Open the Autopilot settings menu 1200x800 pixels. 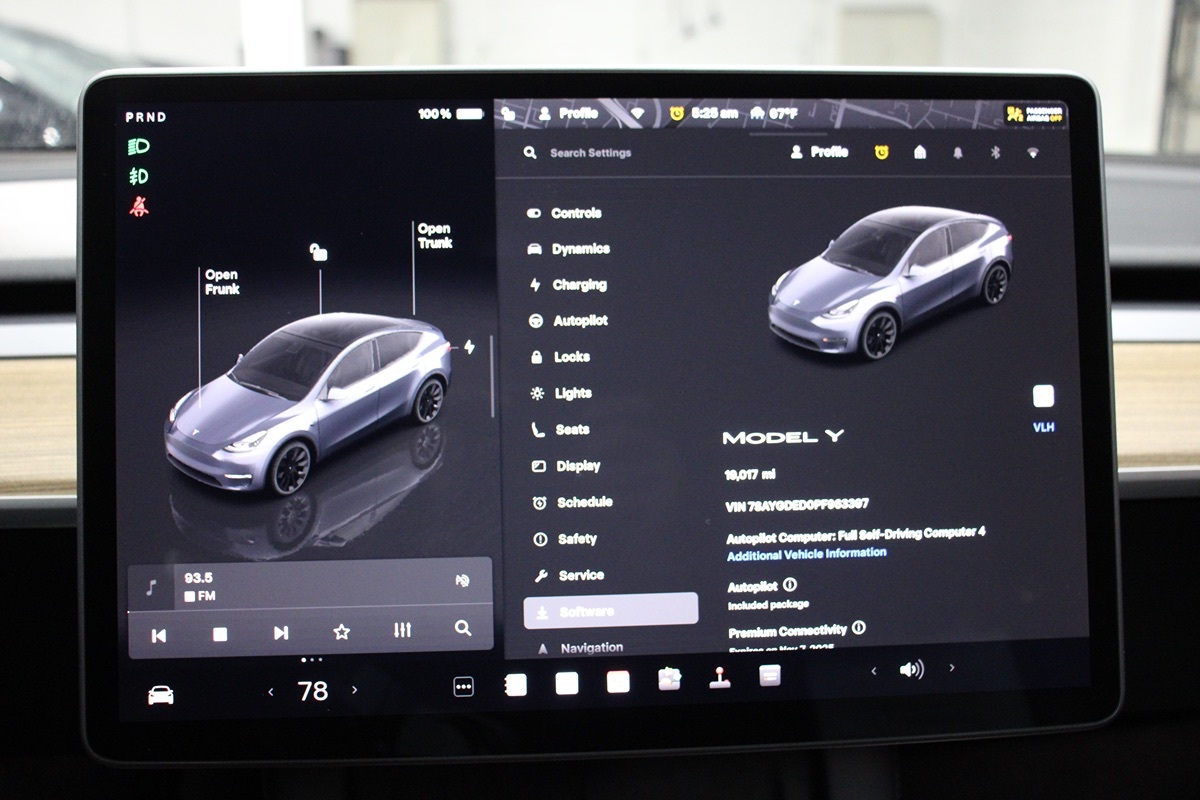580,321
